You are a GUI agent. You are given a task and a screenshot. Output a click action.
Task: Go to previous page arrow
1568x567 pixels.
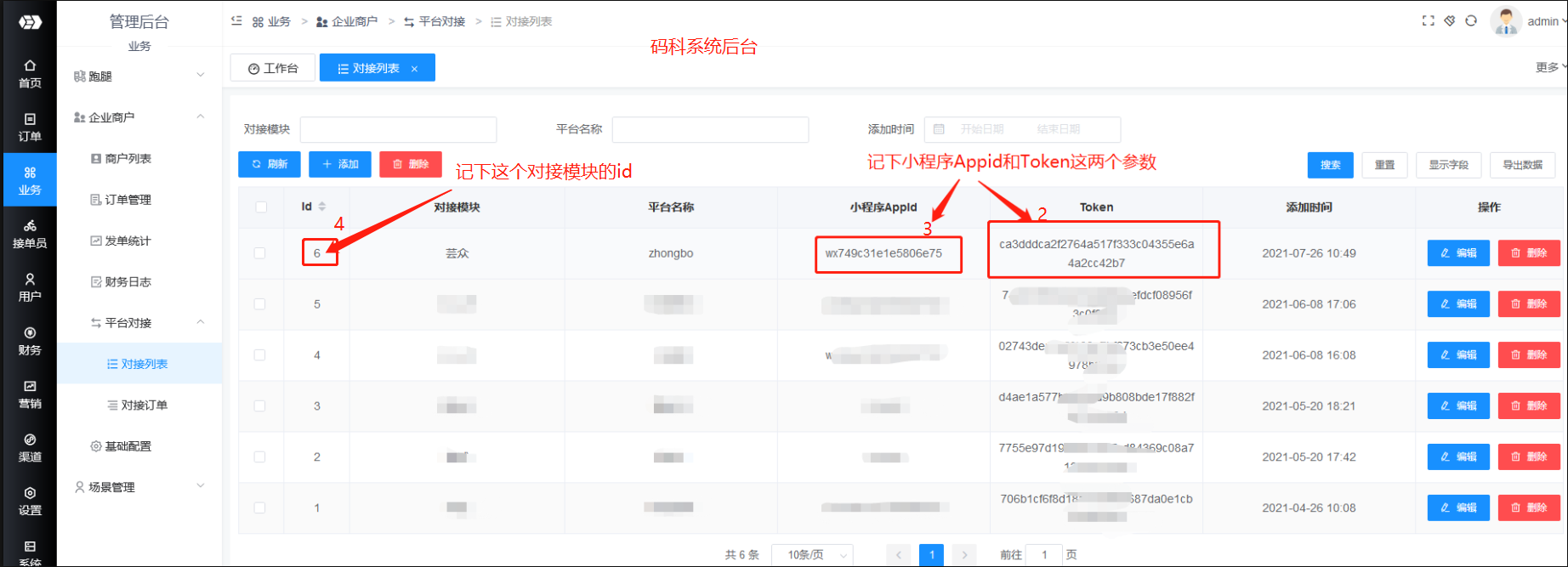(898, 555)
